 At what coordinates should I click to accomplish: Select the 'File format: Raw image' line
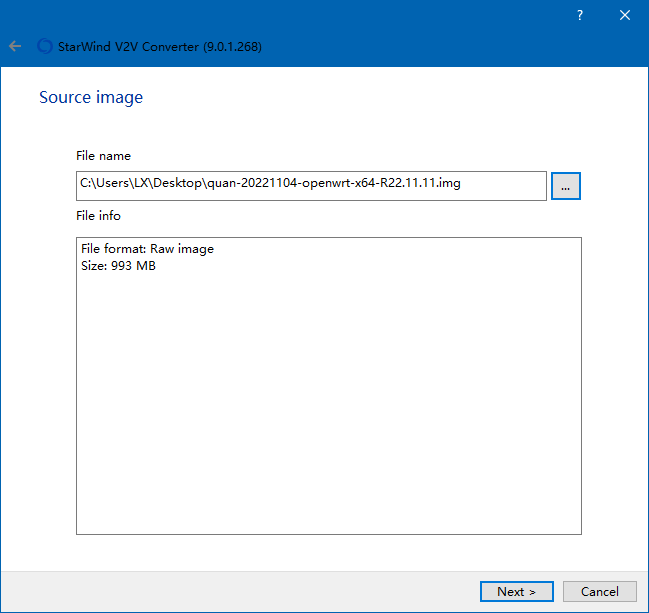click(x=147, y=249)
